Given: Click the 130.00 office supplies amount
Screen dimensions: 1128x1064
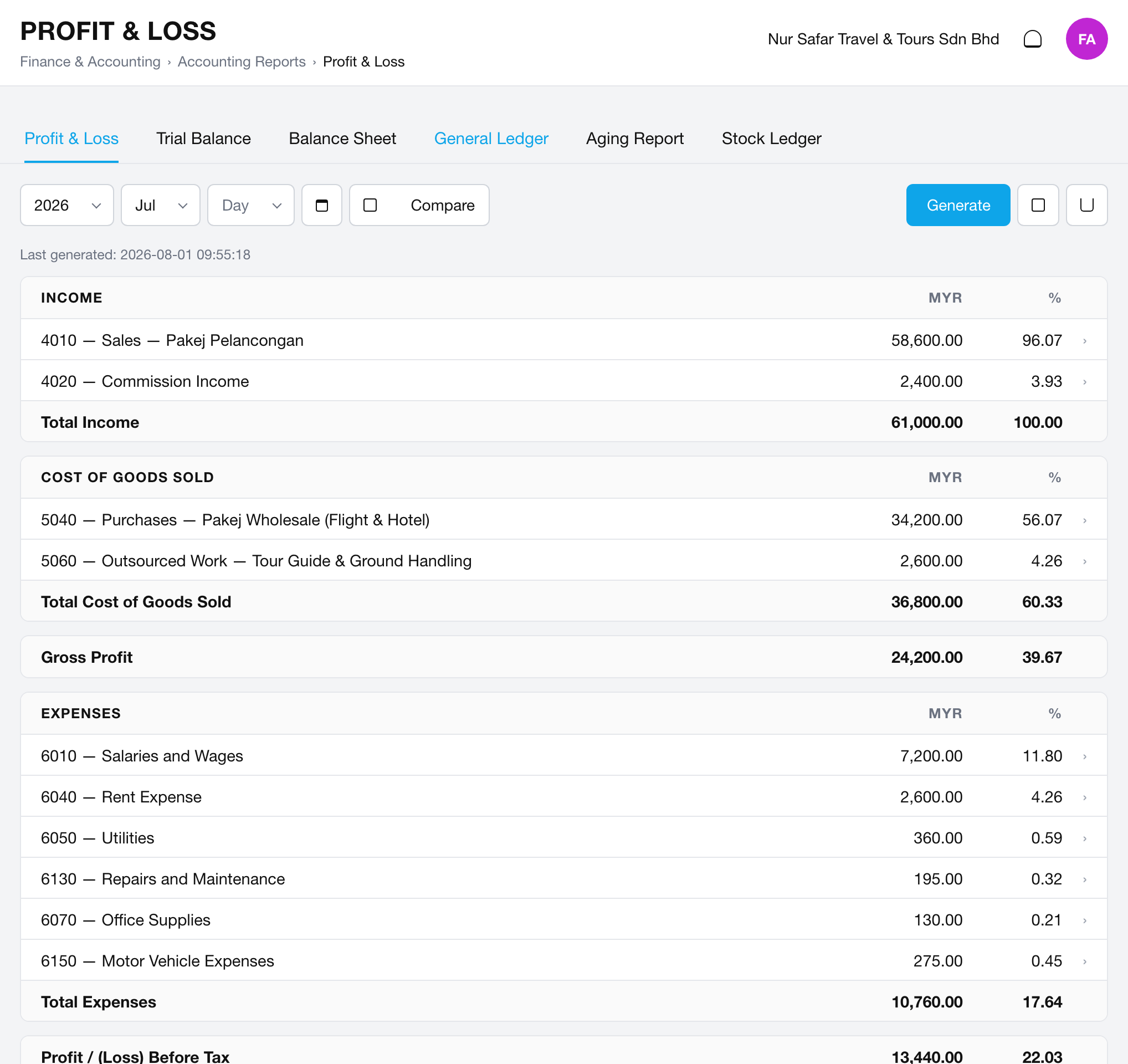Looking at the screenshot, I should coord(938,920).
